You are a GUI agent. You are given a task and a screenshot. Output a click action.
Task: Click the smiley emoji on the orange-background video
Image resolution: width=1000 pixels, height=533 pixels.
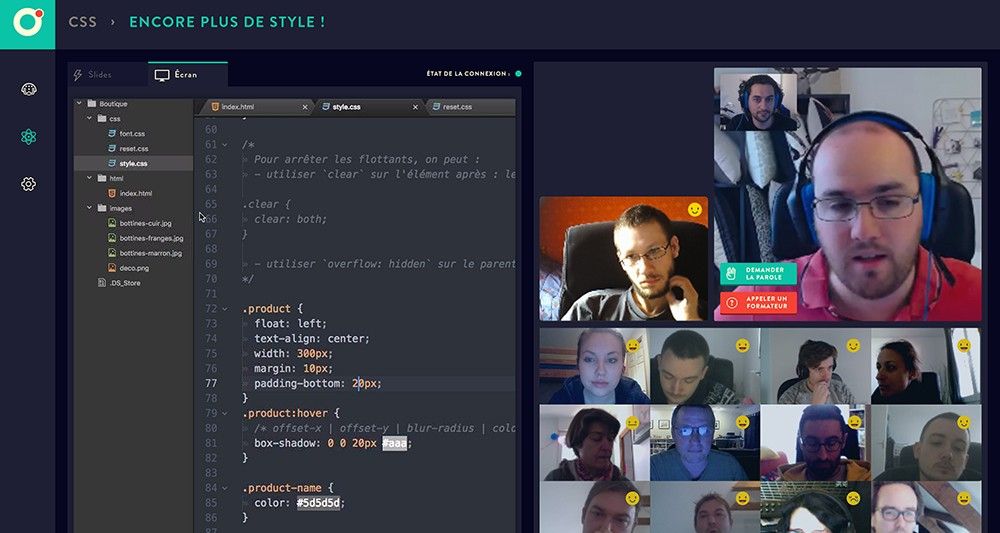695,210
